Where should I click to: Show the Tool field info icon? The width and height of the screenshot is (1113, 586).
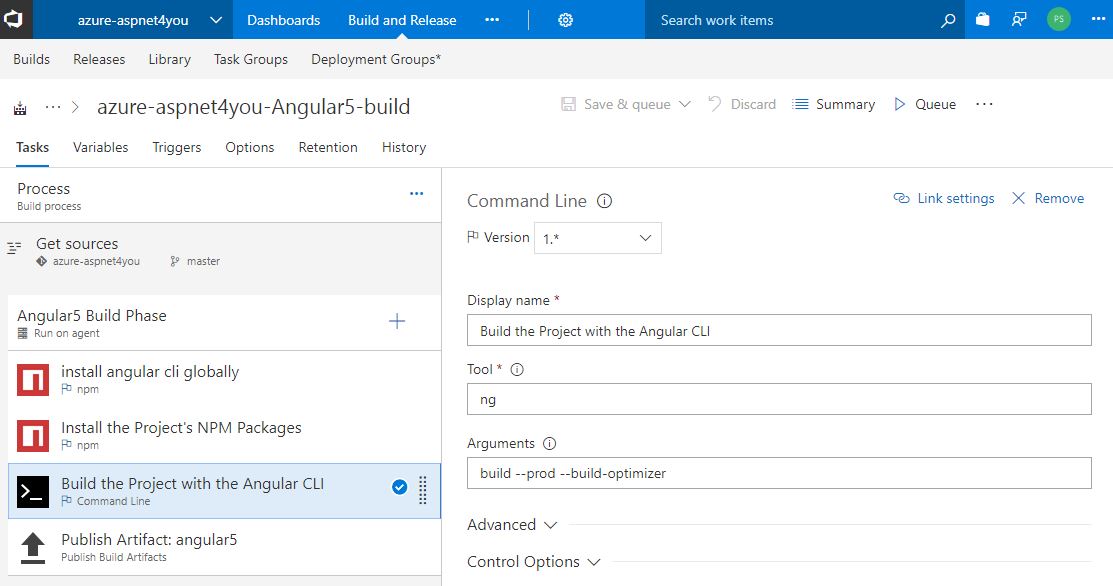point(517,370)
